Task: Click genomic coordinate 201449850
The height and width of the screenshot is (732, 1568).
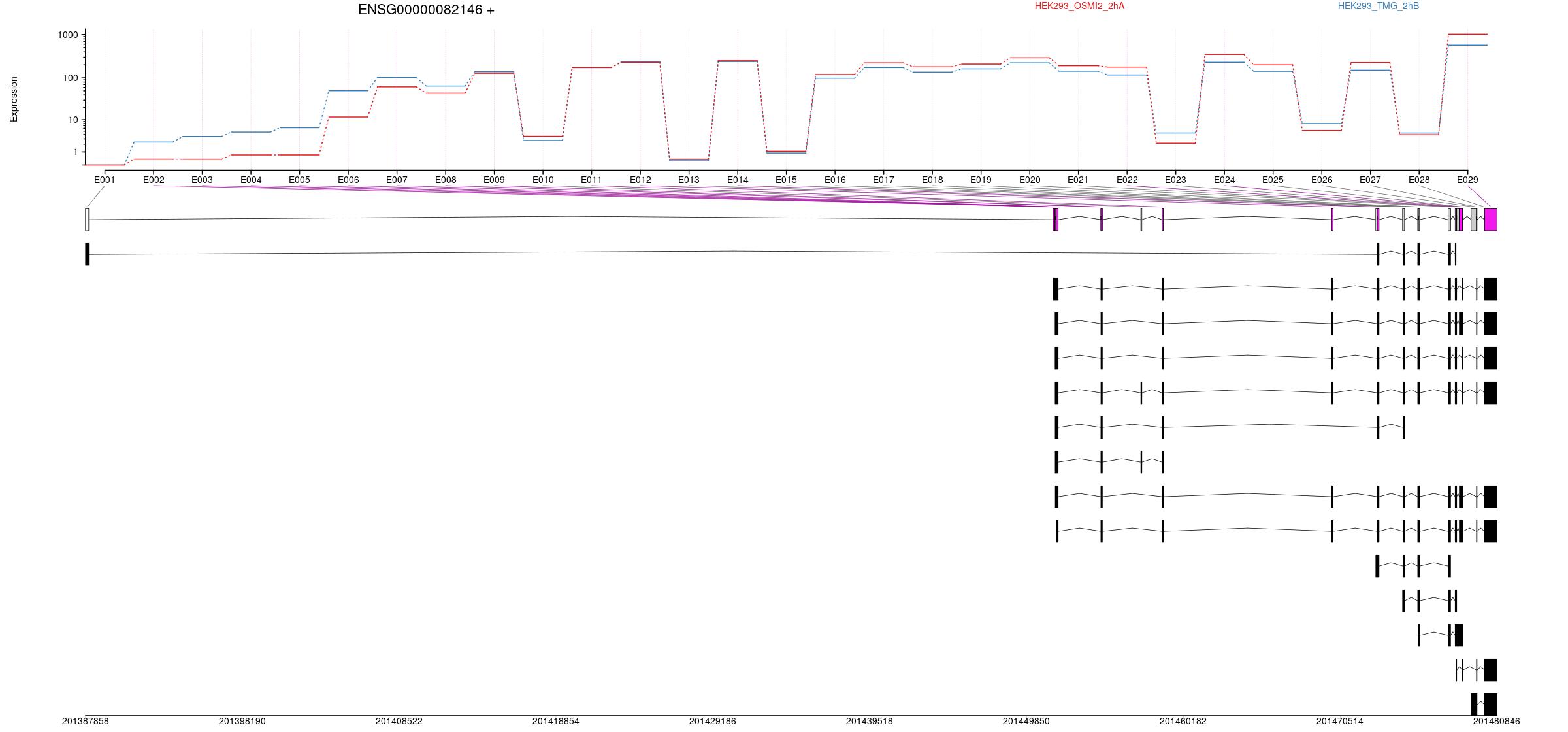Action: click(x=1026, y=721)
